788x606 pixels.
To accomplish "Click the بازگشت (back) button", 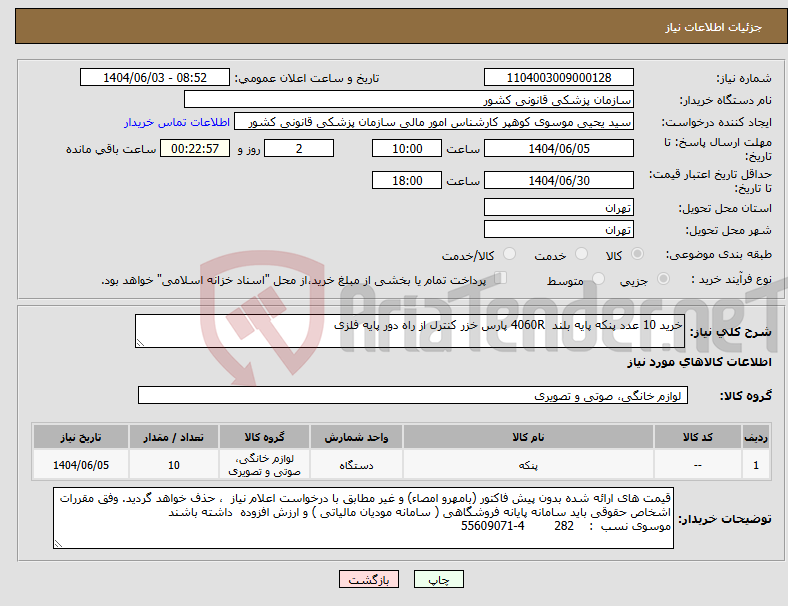I will click(369, 579).
